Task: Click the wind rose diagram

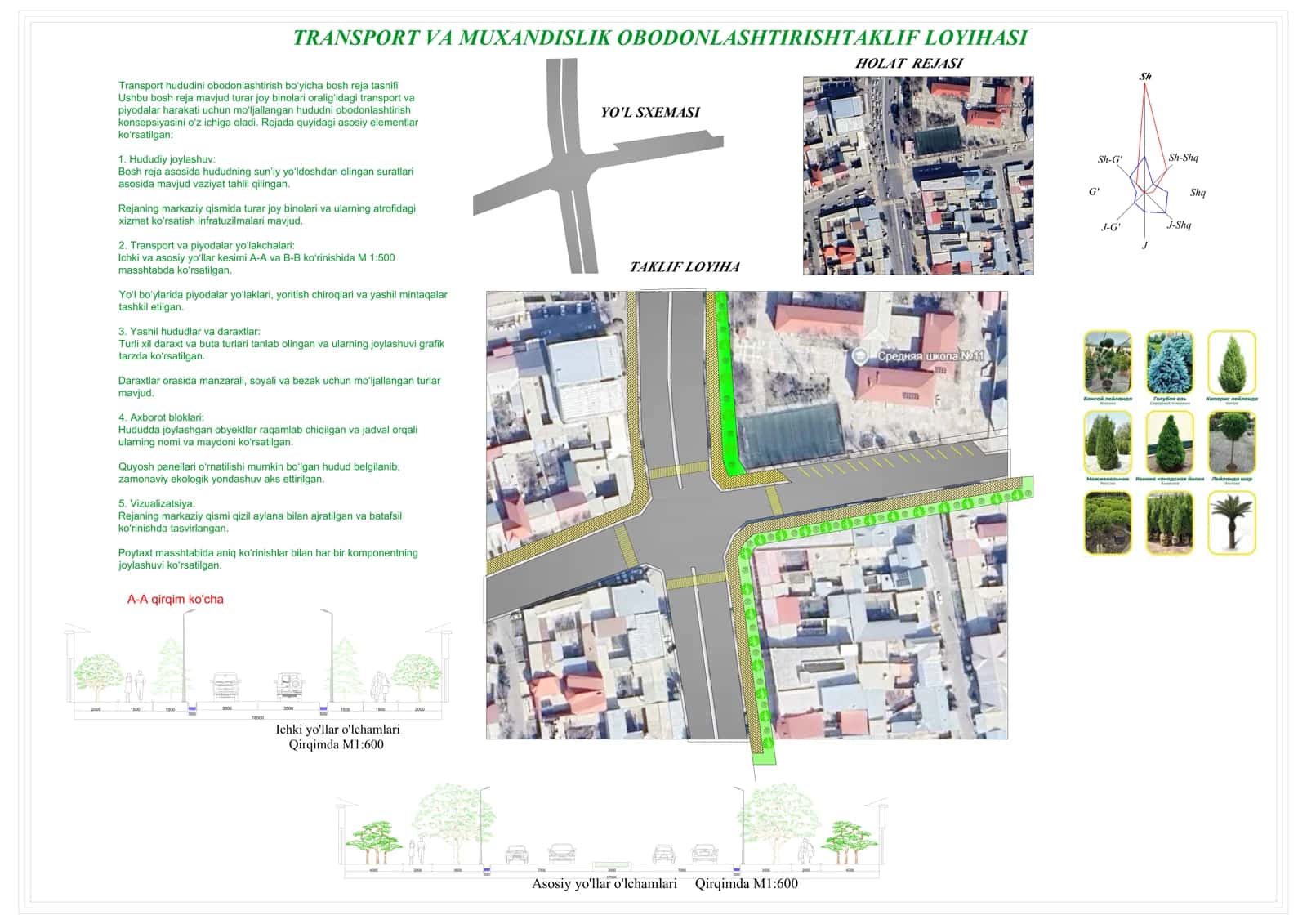Action: coord(1149,160)
